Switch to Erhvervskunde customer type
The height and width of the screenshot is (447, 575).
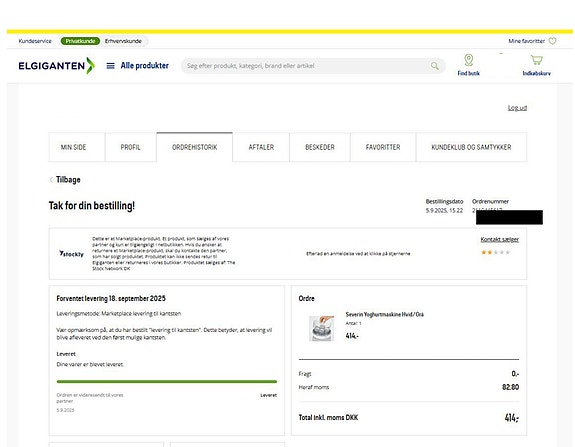click(x=123, y=41)
